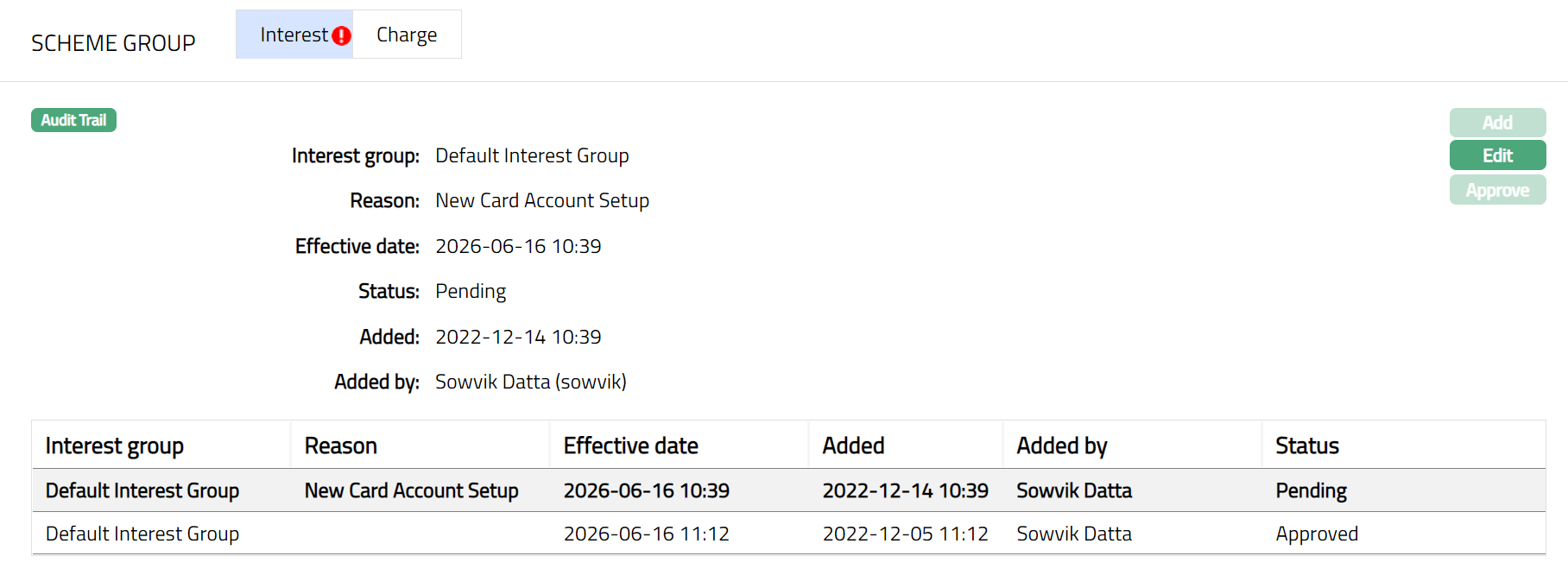Screen dimensions: 1568x569
Task: Click the Reason column header
Action: click(340, 446)
